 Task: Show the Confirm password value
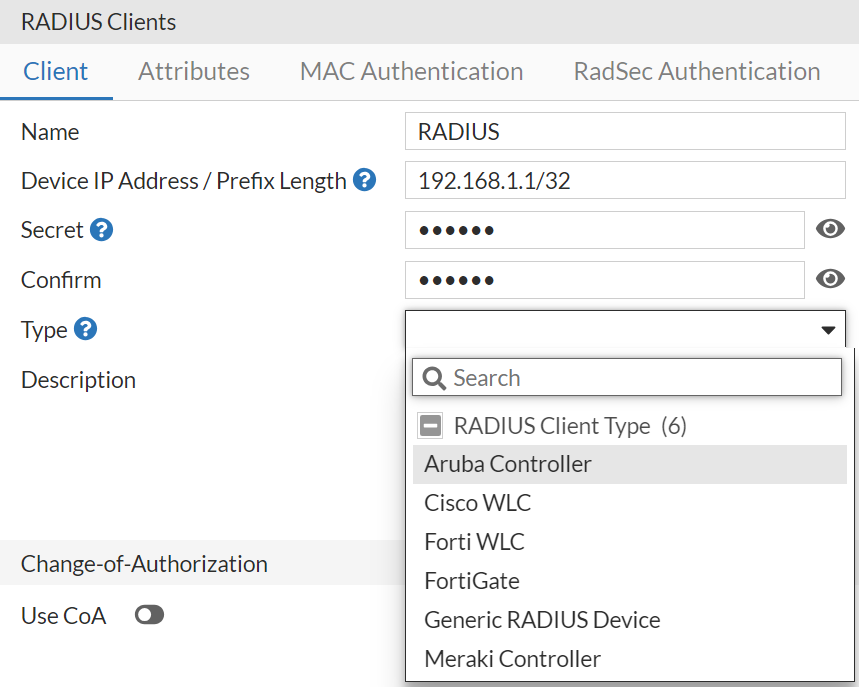830,279
